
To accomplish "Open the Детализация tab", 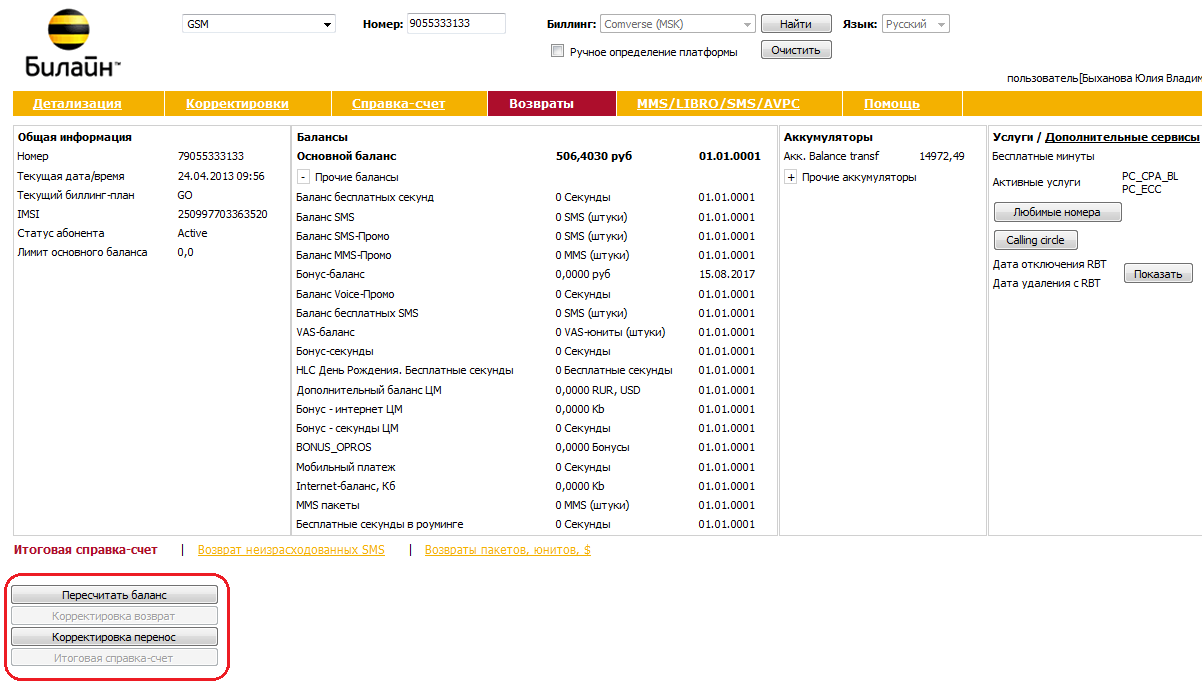I will click(77, 104).
